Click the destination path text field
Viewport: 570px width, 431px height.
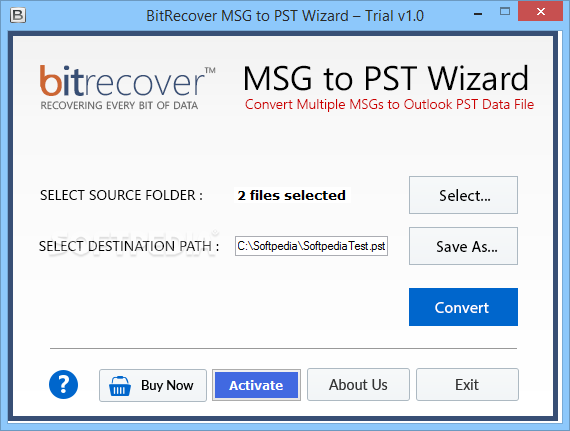311,246
